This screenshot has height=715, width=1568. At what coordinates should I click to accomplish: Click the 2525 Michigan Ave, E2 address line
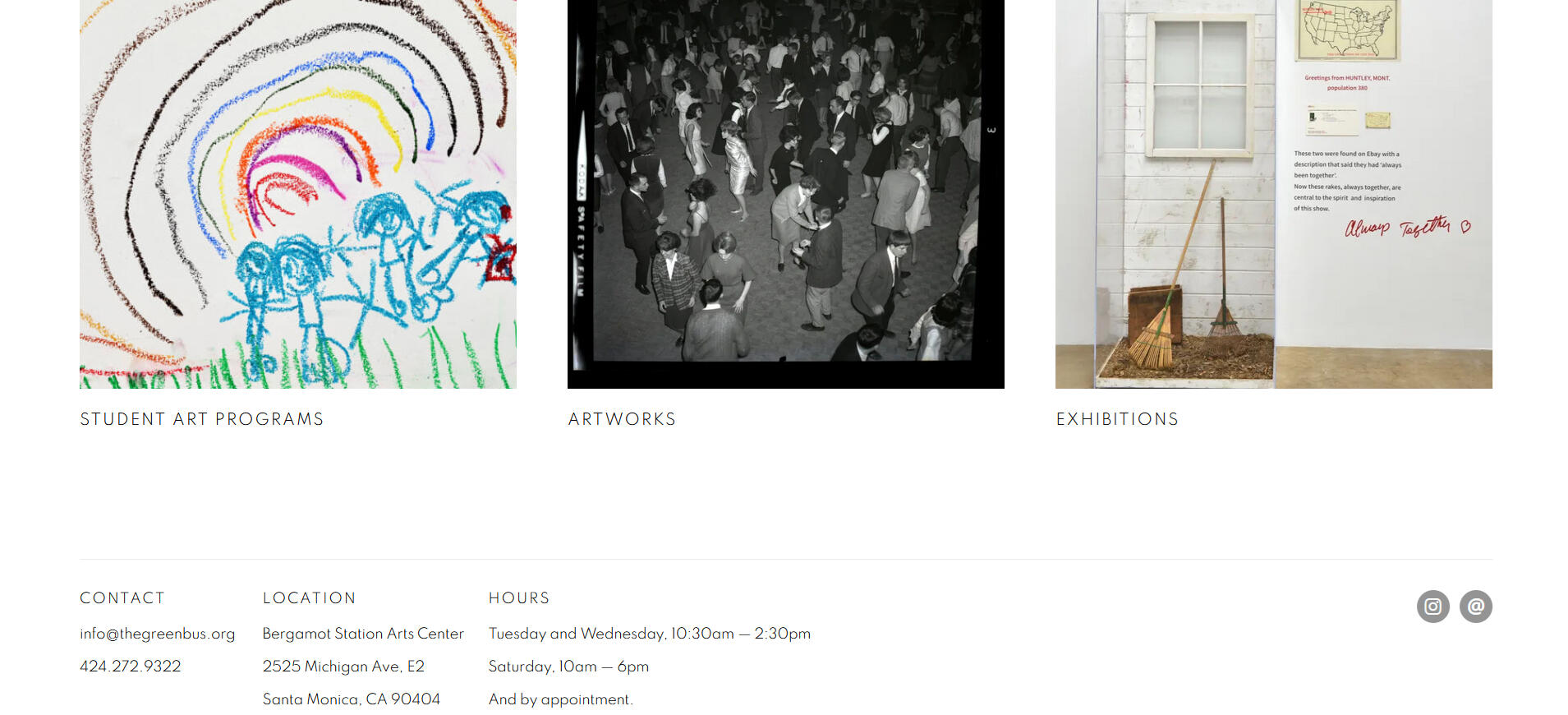pyautogui.click(x=343, y=667)
